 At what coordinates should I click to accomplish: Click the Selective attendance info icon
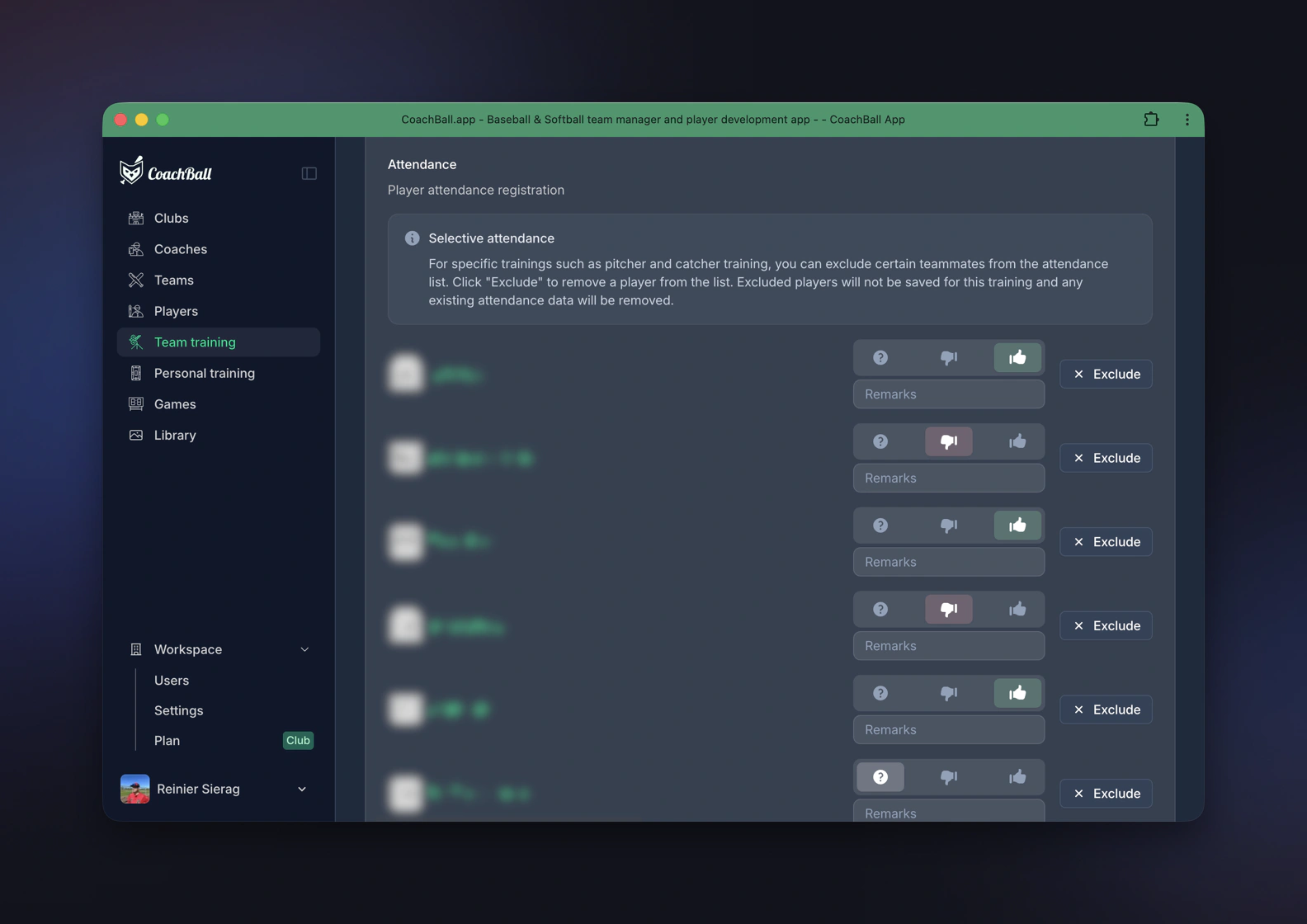(412, 238)
